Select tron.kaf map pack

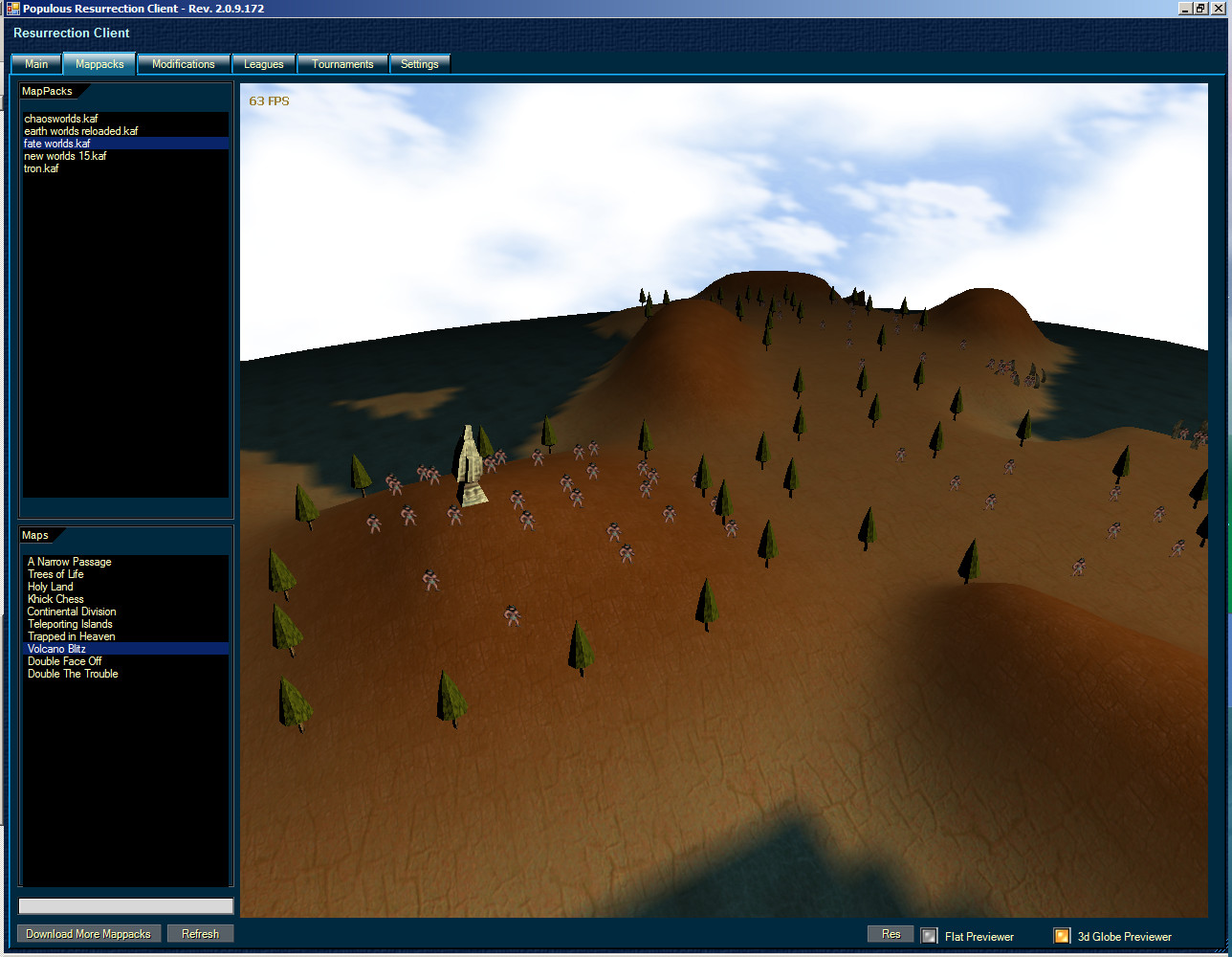tap(125, 168)
